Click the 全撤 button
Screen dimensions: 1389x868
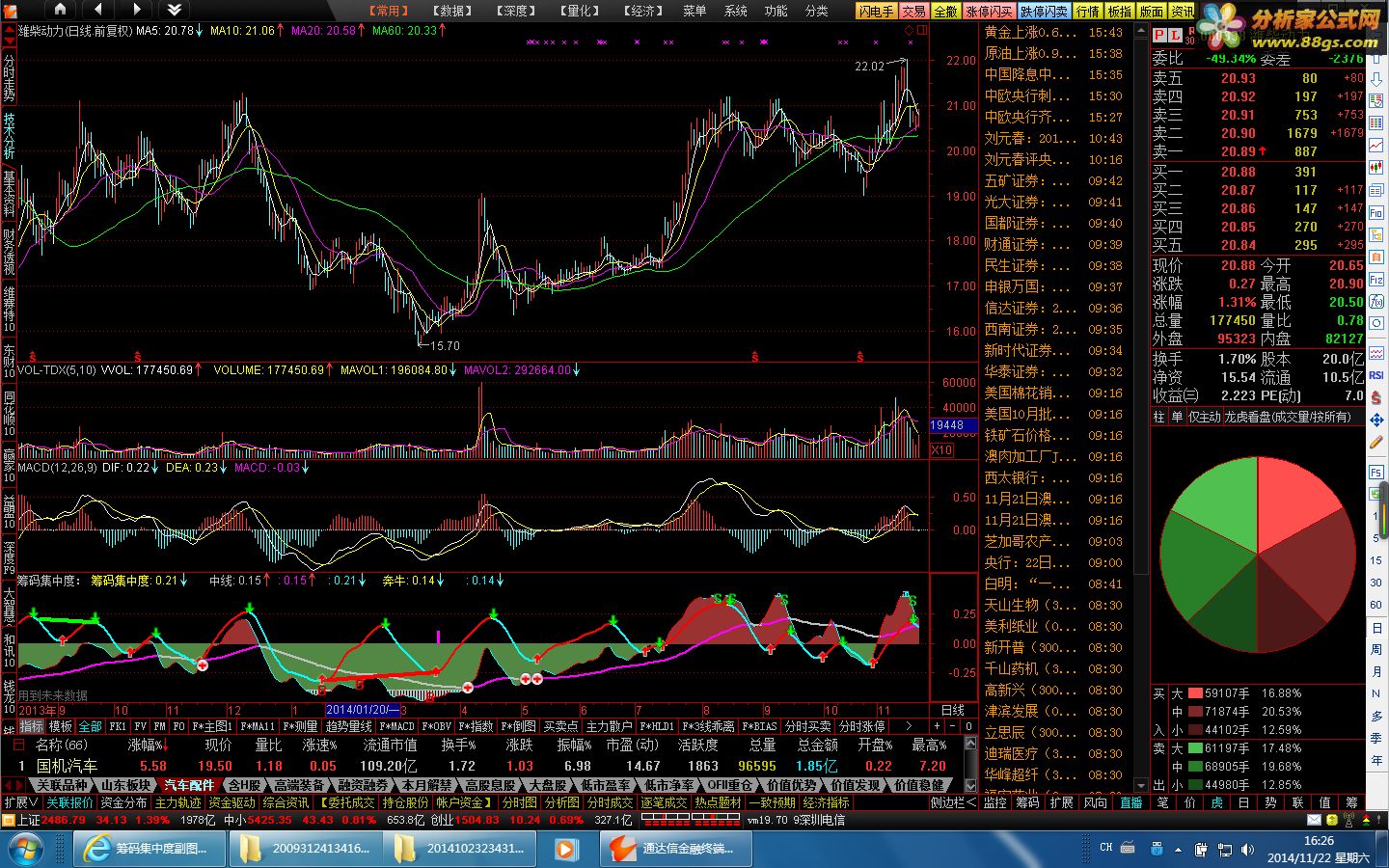coord(946,12)
